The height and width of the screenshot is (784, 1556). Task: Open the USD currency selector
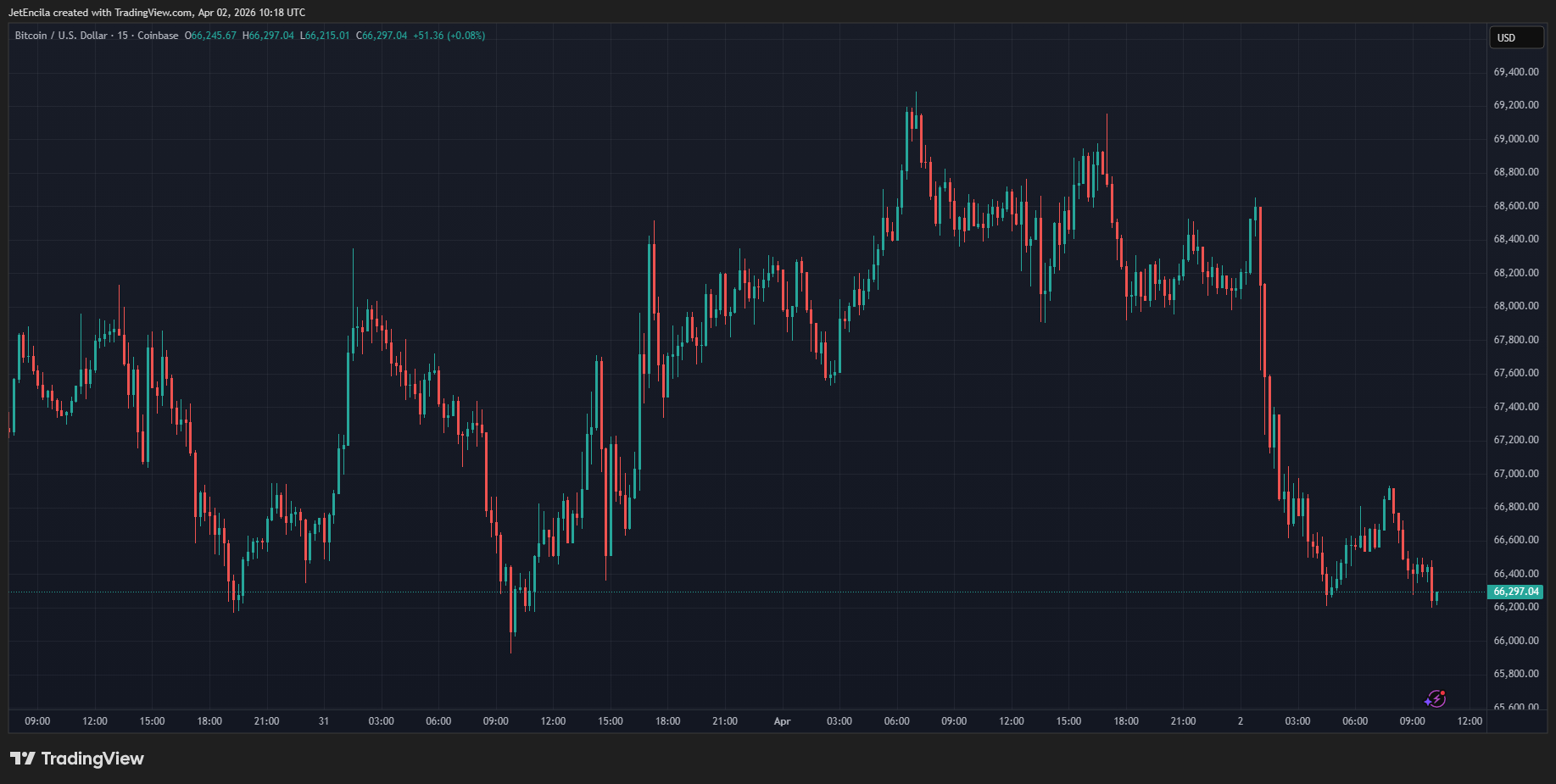coord(1515,37)
